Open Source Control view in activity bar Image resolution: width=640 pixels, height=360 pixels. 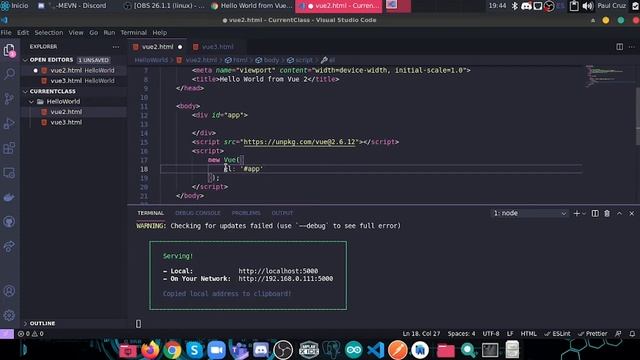tap(9, 98)
